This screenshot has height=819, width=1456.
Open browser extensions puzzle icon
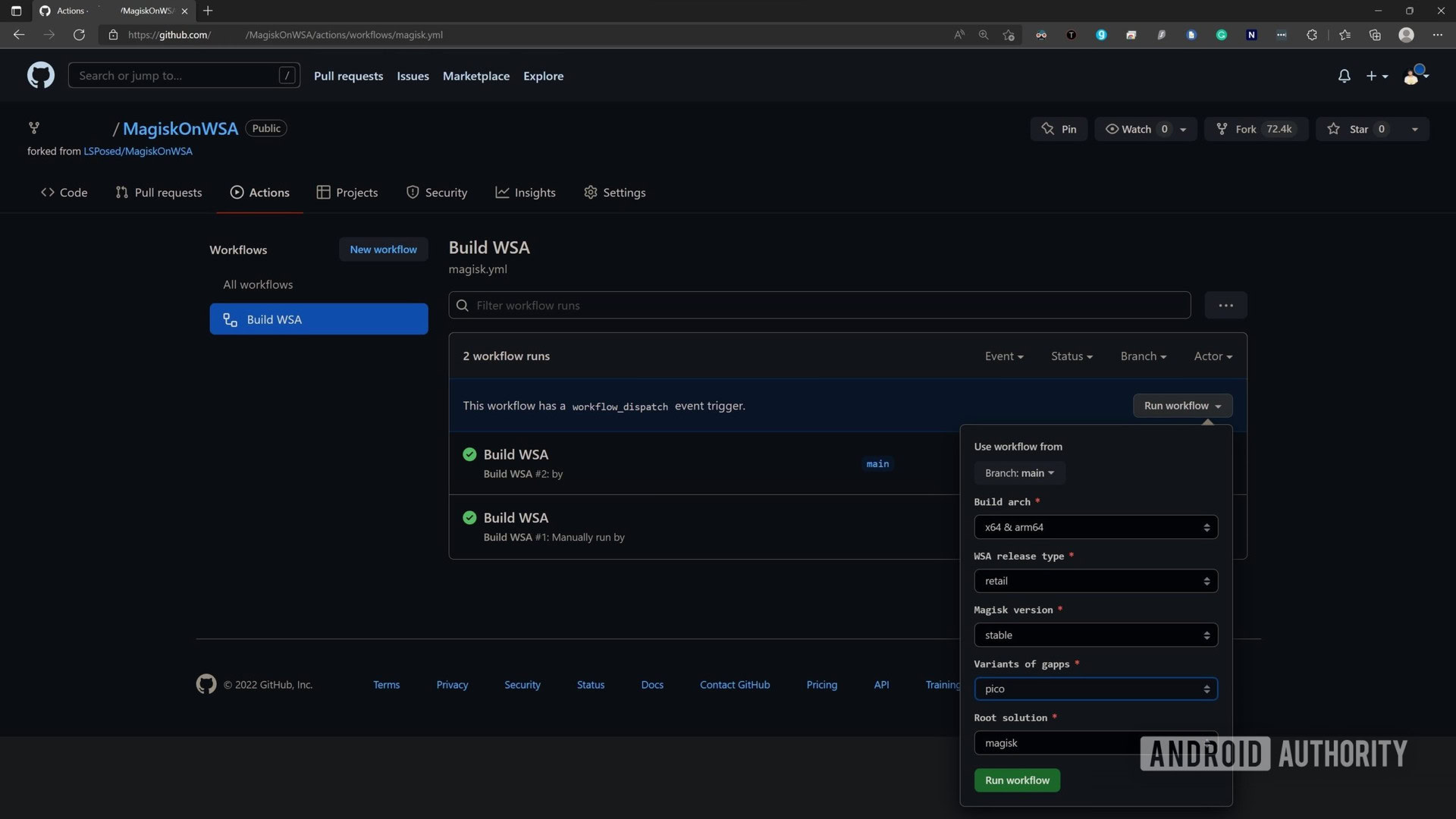click(1311, 35)
